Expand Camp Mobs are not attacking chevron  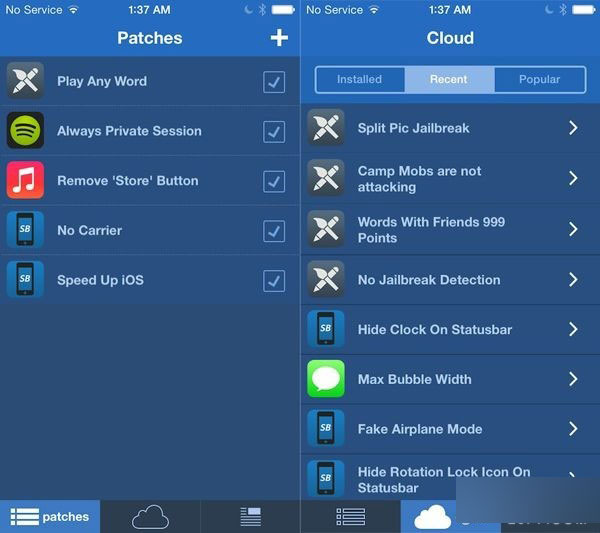click(573, 178)
